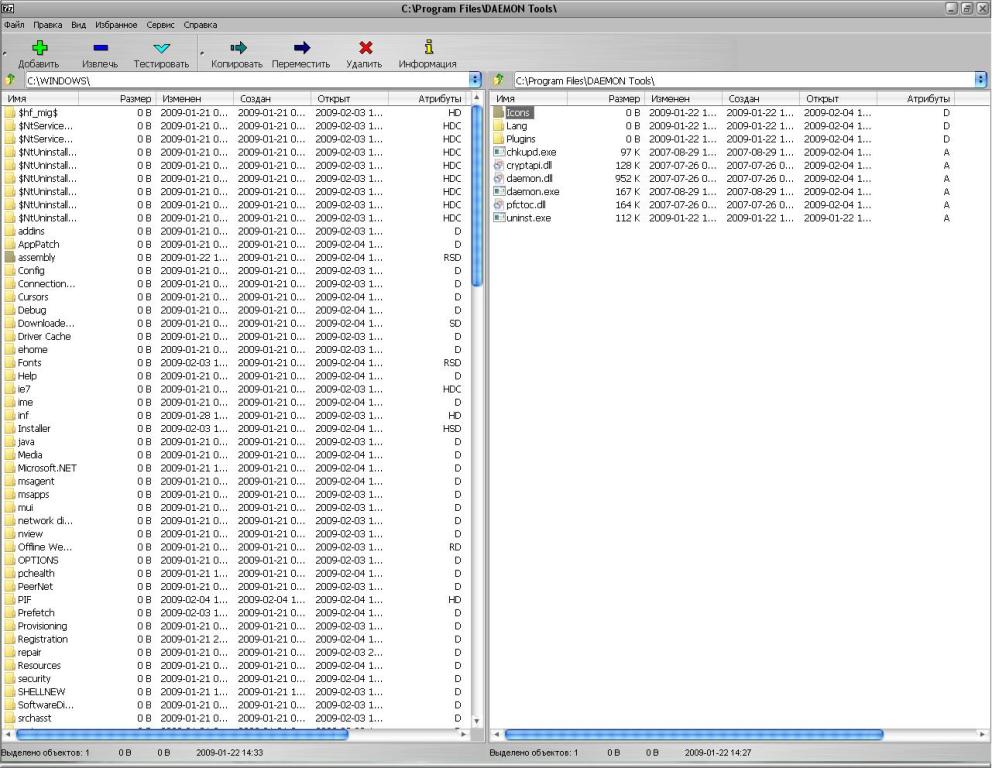Select the Cursors folder name

tap(33, 297)
